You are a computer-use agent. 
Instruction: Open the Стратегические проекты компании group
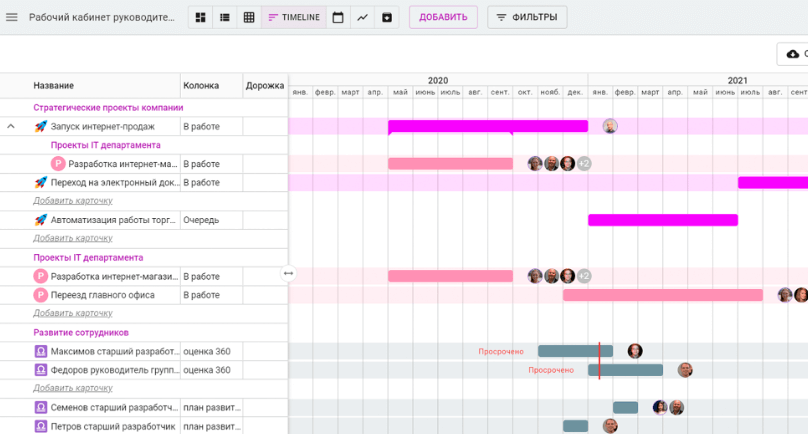point(108,108)
